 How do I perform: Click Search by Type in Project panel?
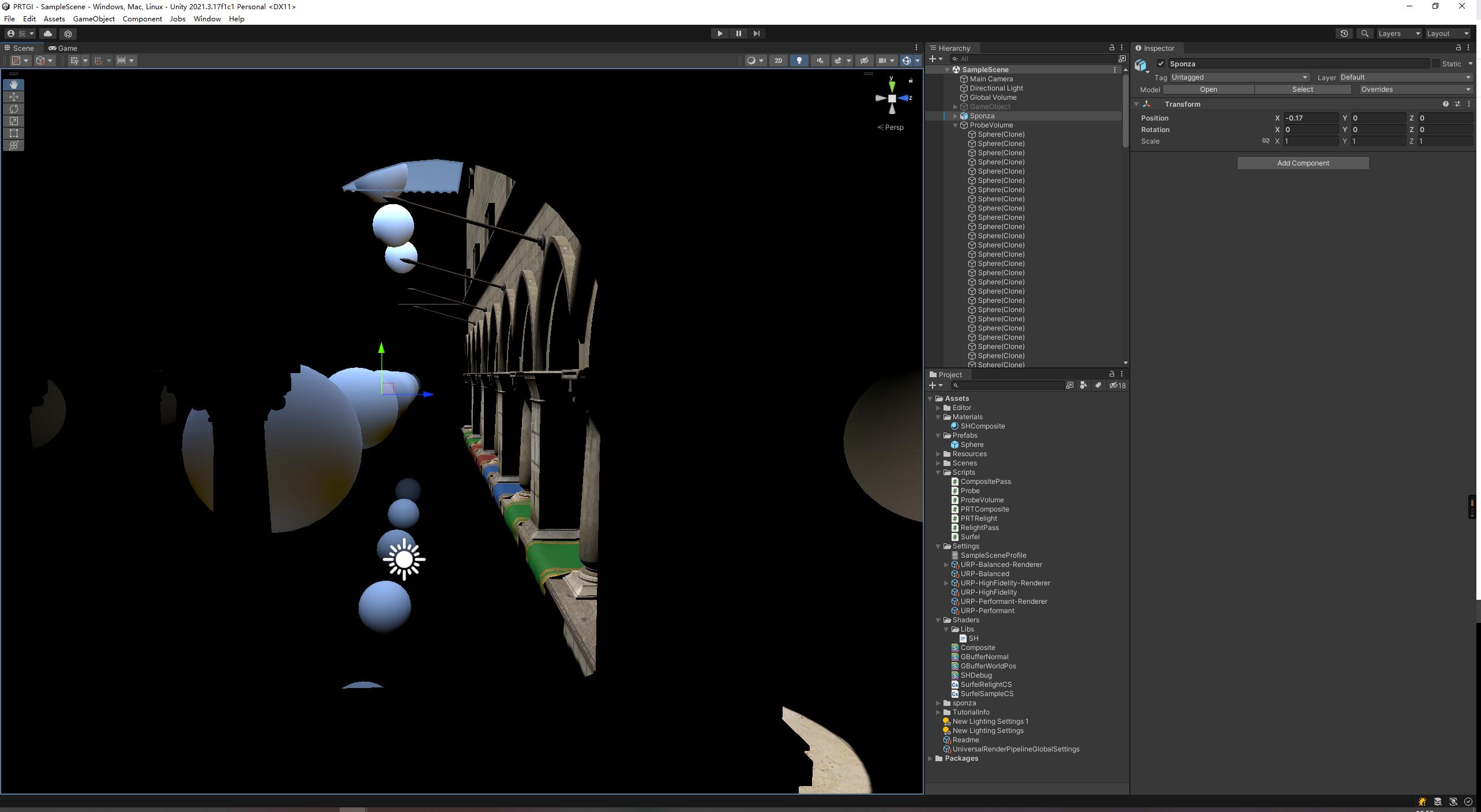pyautogui.click(x=1083, y=385)
